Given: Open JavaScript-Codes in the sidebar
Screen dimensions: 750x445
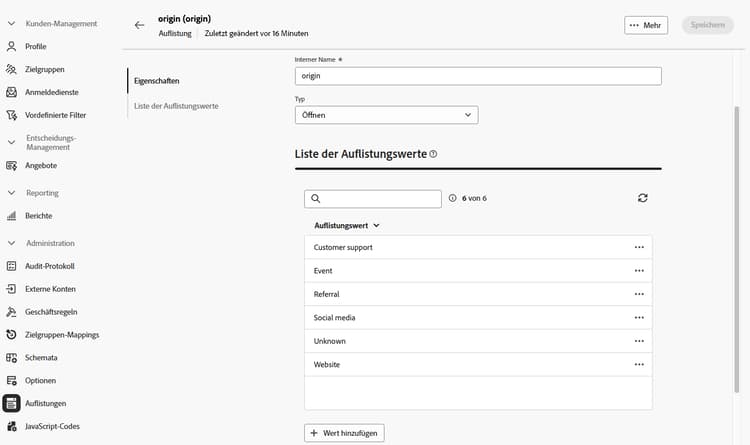Looking at the screenshot, I should [52, 426].
